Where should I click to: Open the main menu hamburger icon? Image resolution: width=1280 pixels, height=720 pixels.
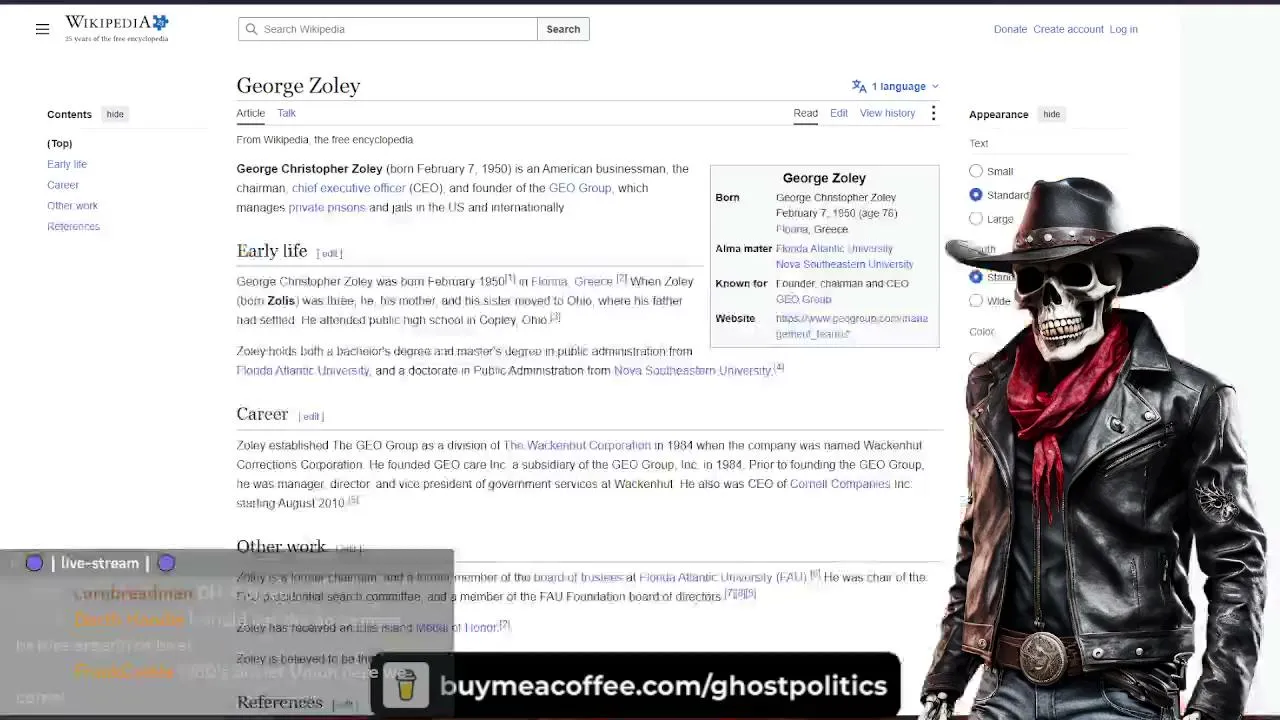(x=42, y=29)
